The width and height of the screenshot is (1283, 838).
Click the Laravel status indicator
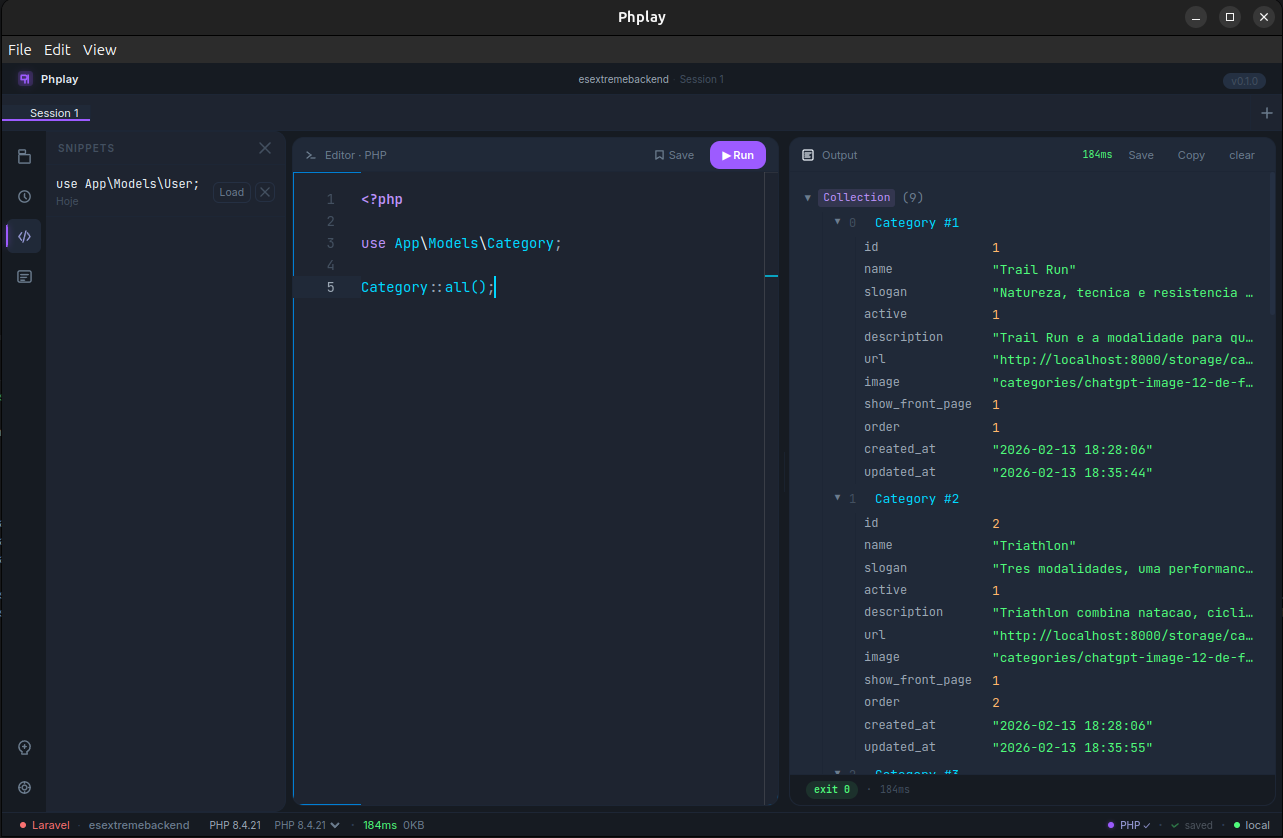45,825
